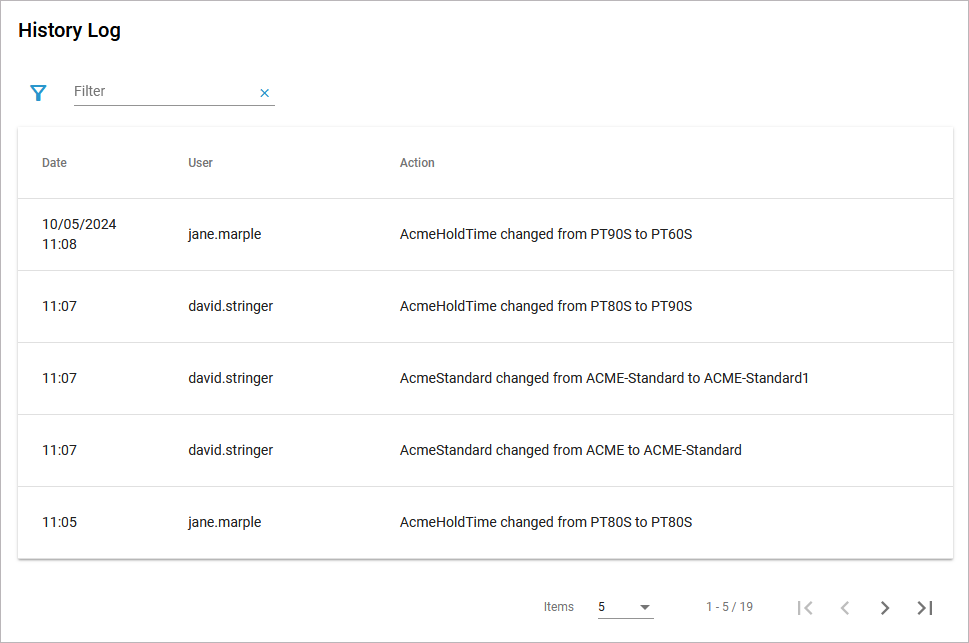Sort by the Date column header
Image resolution: width=969 pixels, height=643 pixels.
(x=54, y=163)
